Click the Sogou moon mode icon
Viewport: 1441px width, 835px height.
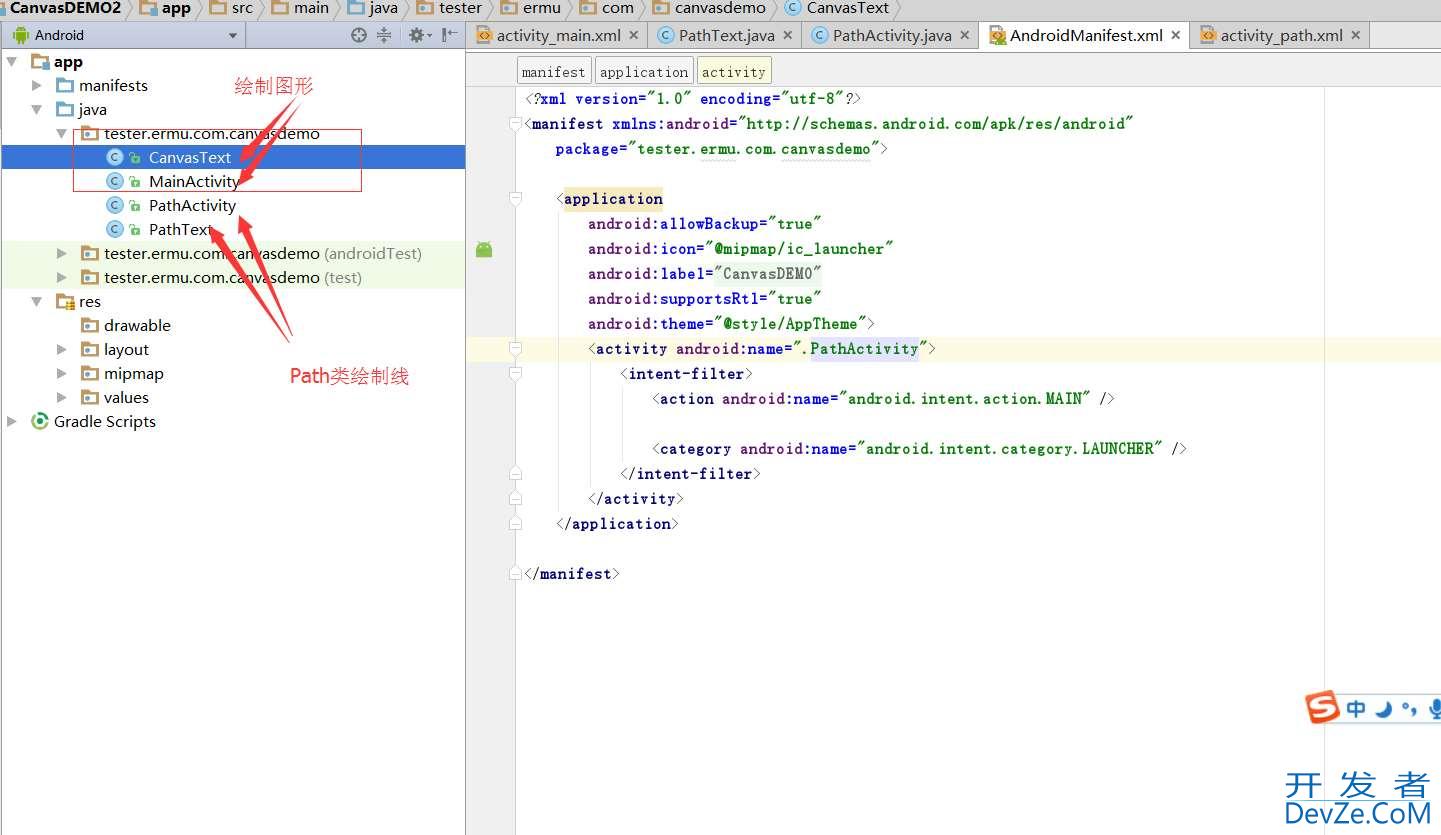point(1383,709)
